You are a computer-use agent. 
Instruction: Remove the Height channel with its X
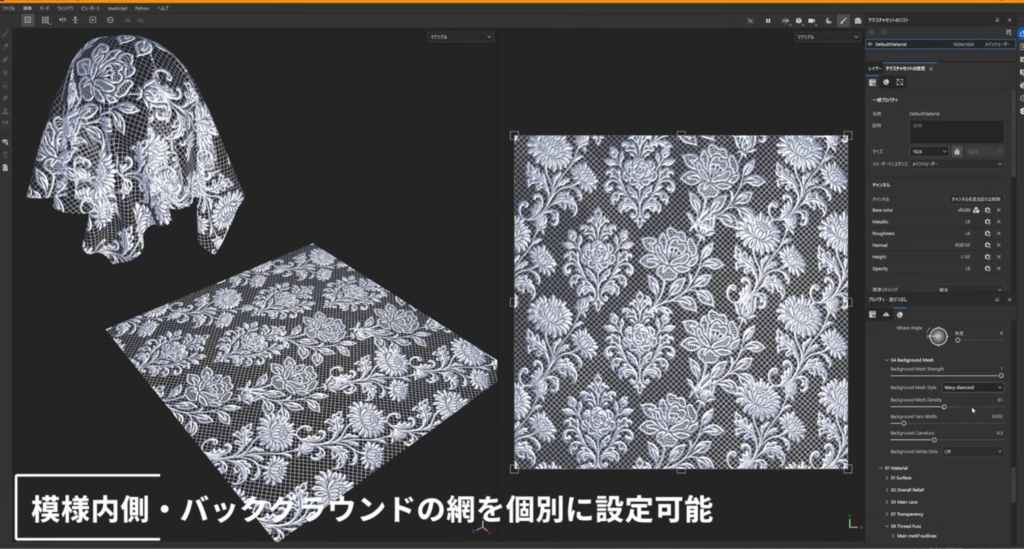point(999,257)
